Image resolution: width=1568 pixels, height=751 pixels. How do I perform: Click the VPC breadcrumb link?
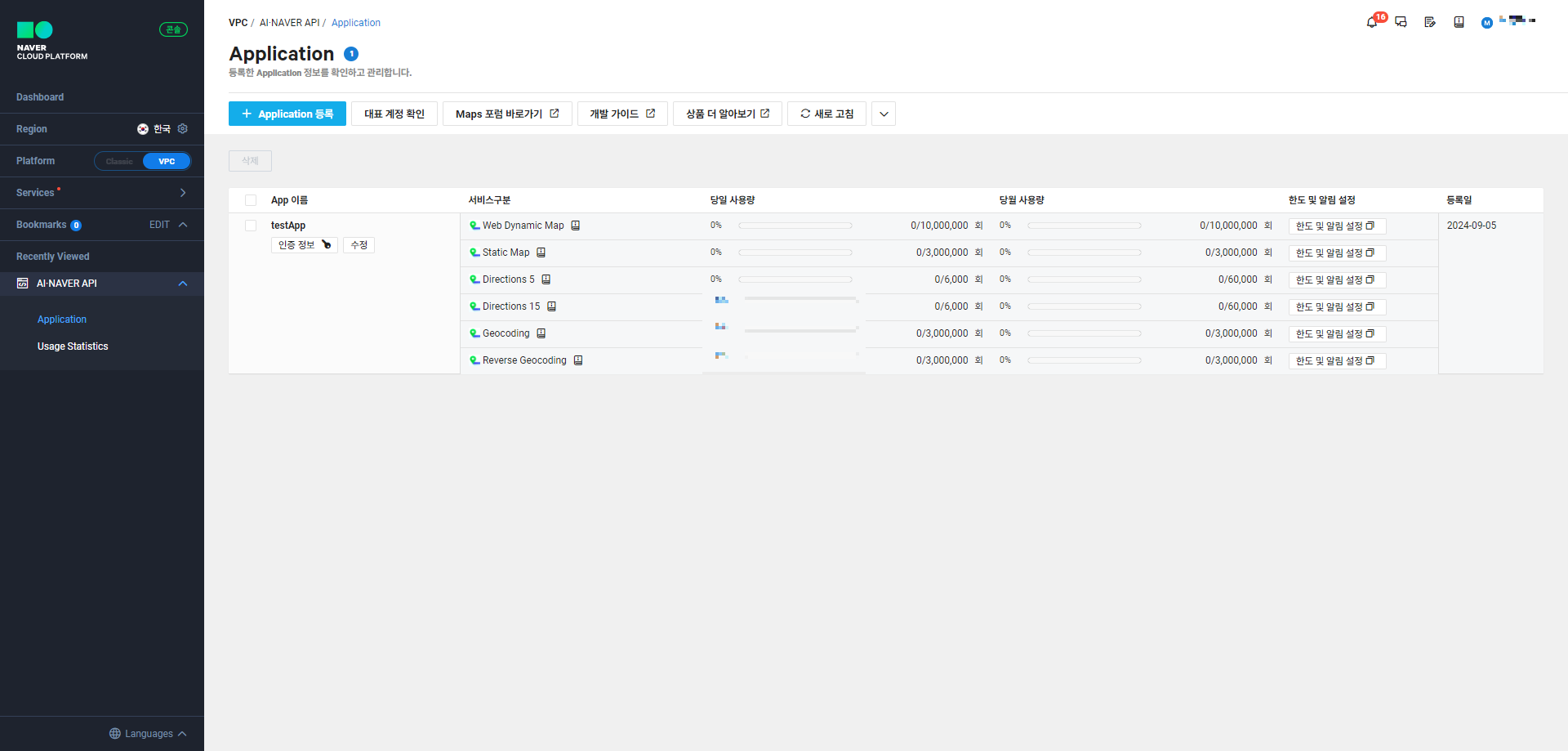coord(238,23)
